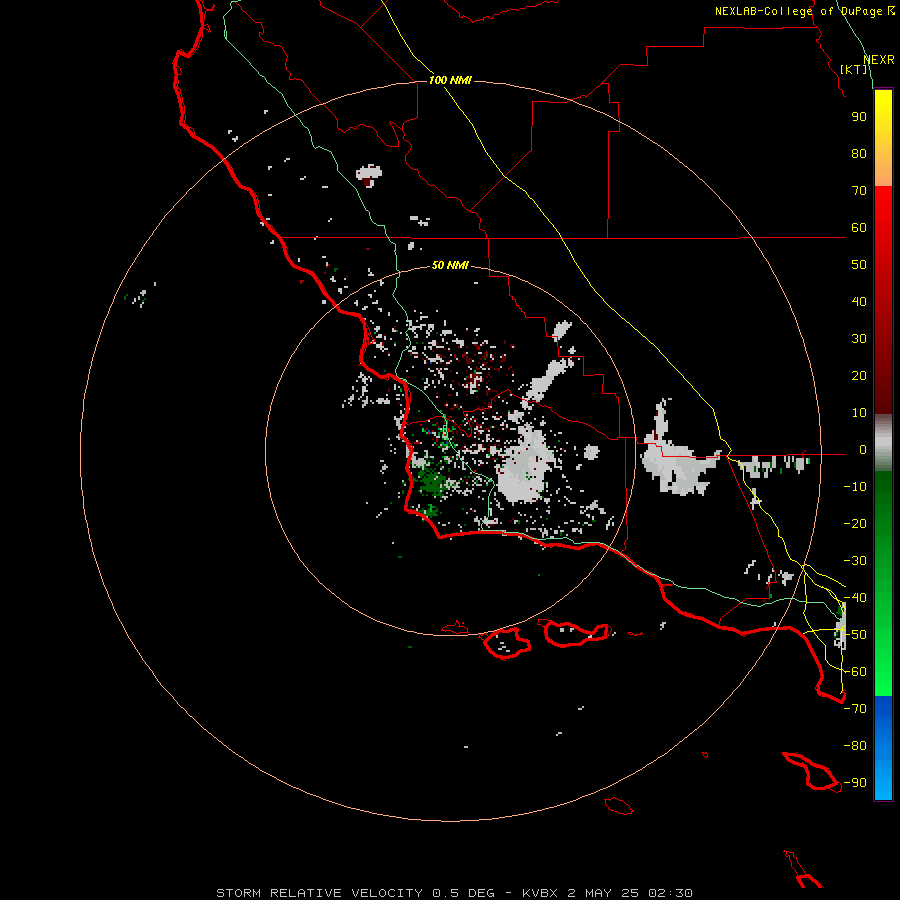Image resolution: width=900 pixels, height=900 pixels.
Task: Click the -30 value on velocity scale
Action: pos(855,561)
